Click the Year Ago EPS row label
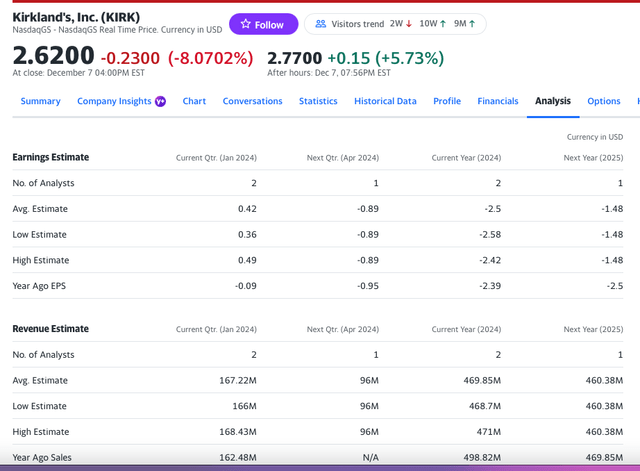 [39, 286]
